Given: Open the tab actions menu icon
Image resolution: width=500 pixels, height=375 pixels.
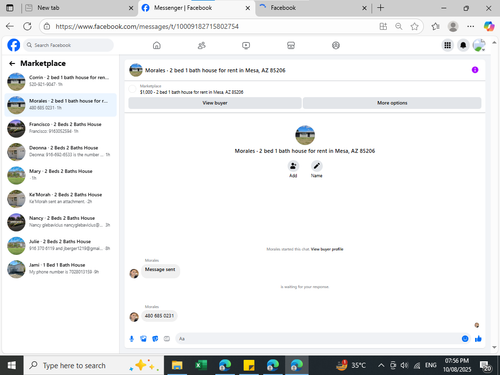Looking at the screenshot, I should pos(10,8).
